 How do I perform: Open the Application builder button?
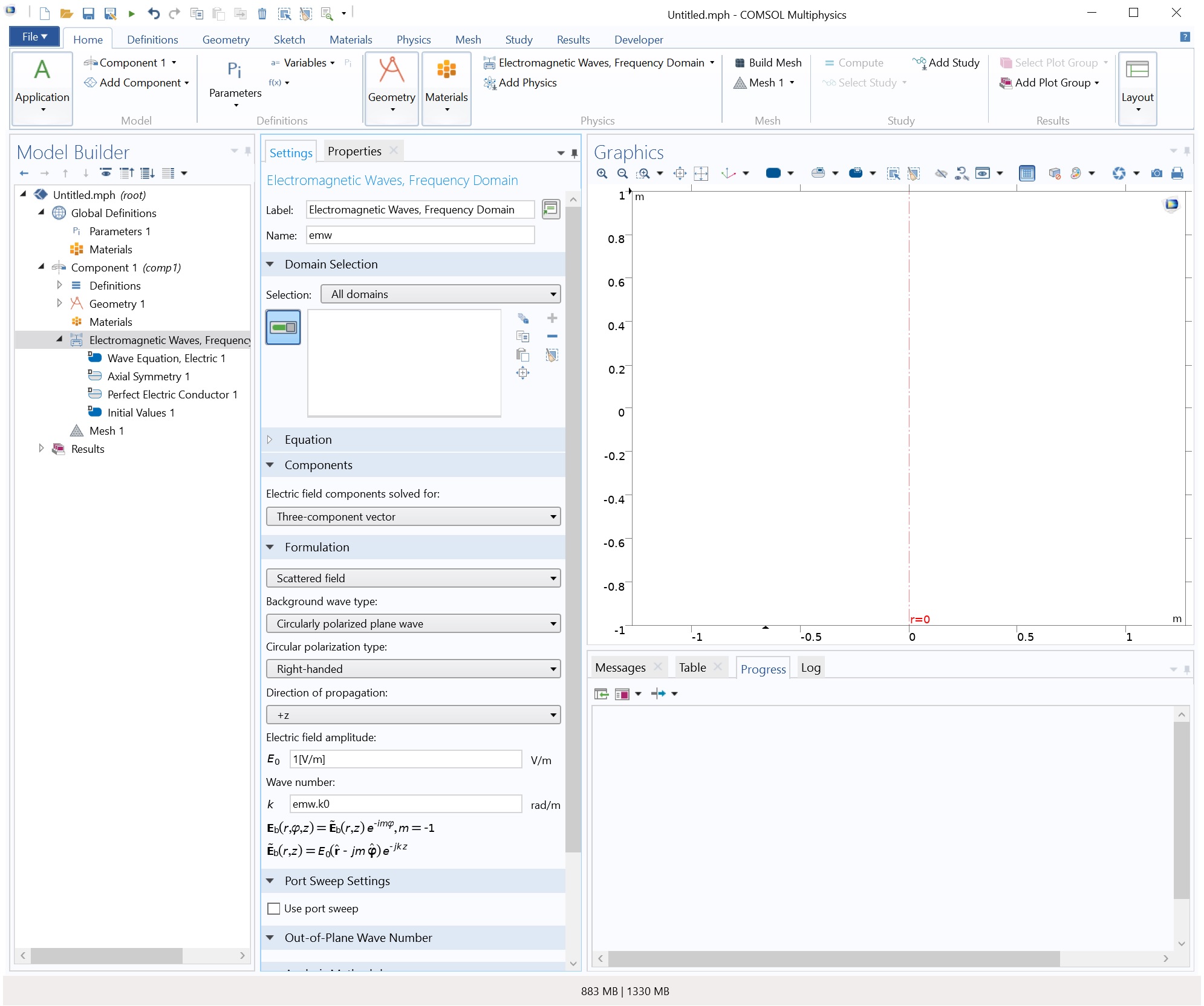(42, 88)
